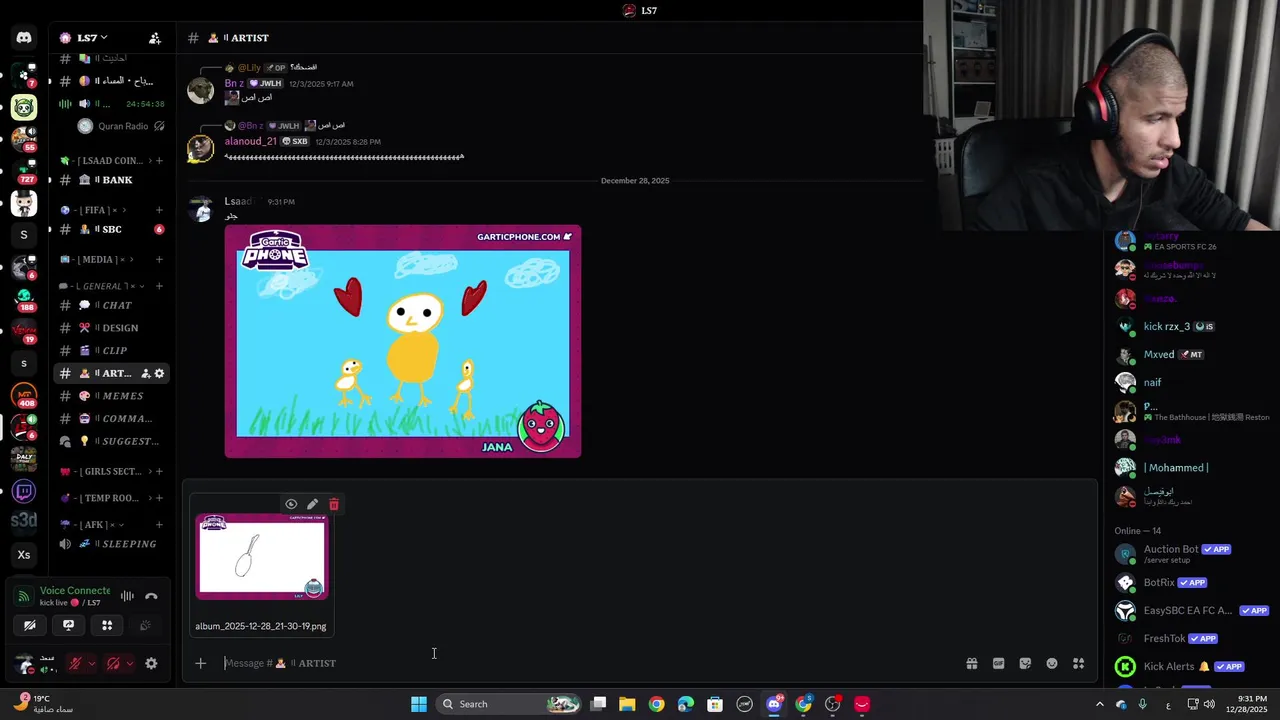Open the s3d server icon
The image size is (1280, 720).
click(24, 522)
